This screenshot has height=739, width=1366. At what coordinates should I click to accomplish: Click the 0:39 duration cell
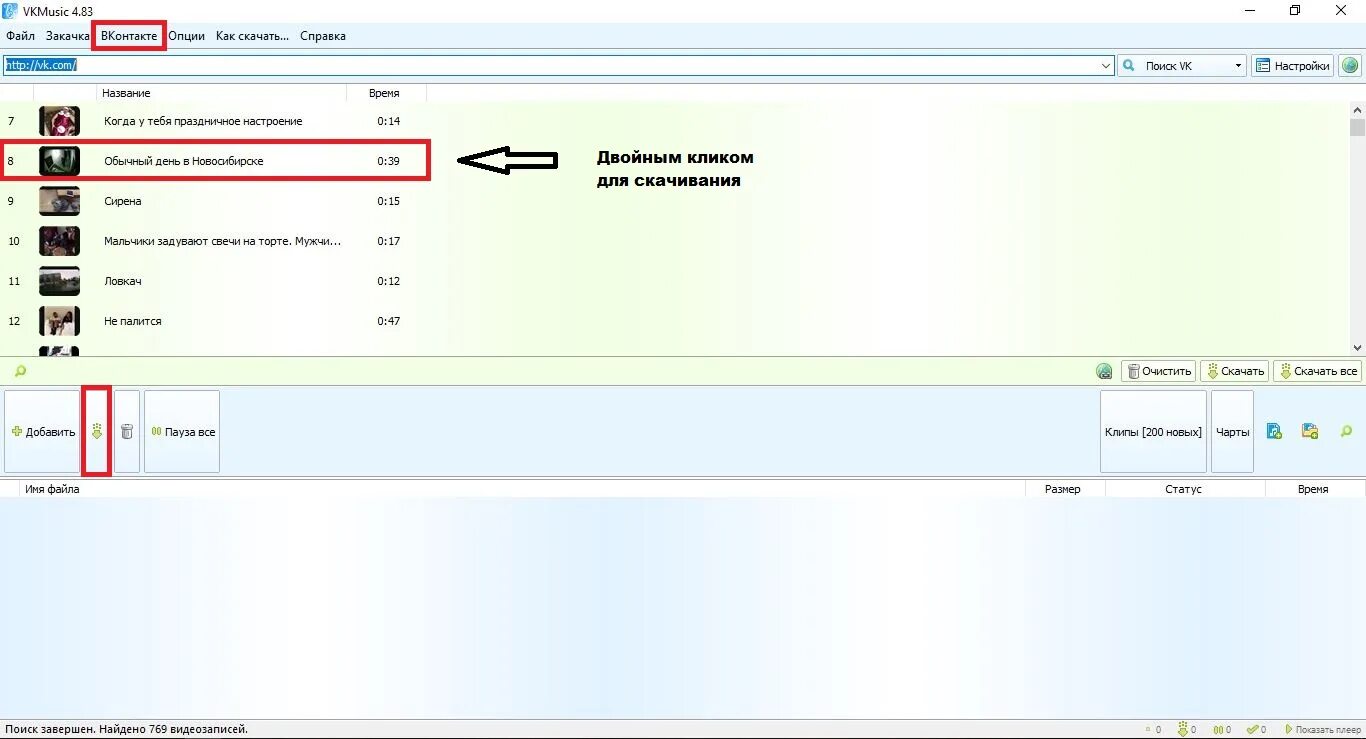coord(390,161)
